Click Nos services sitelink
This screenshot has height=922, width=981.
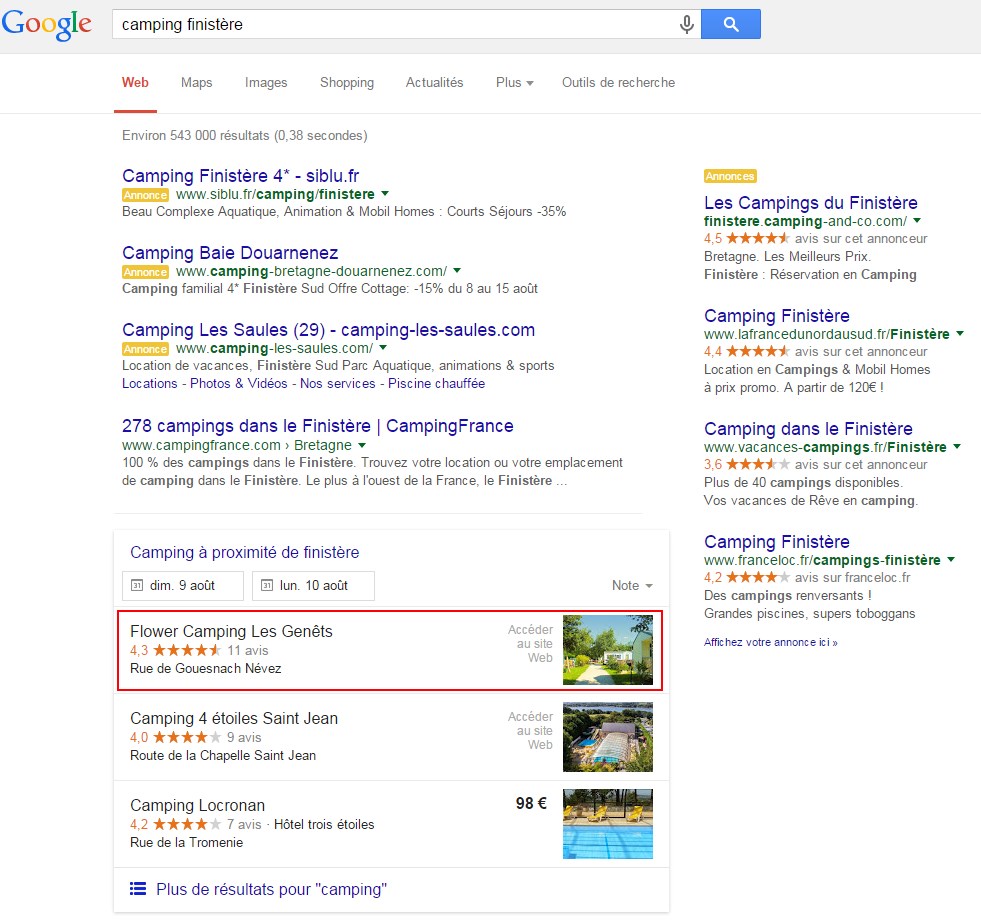[x=338, y=383]
